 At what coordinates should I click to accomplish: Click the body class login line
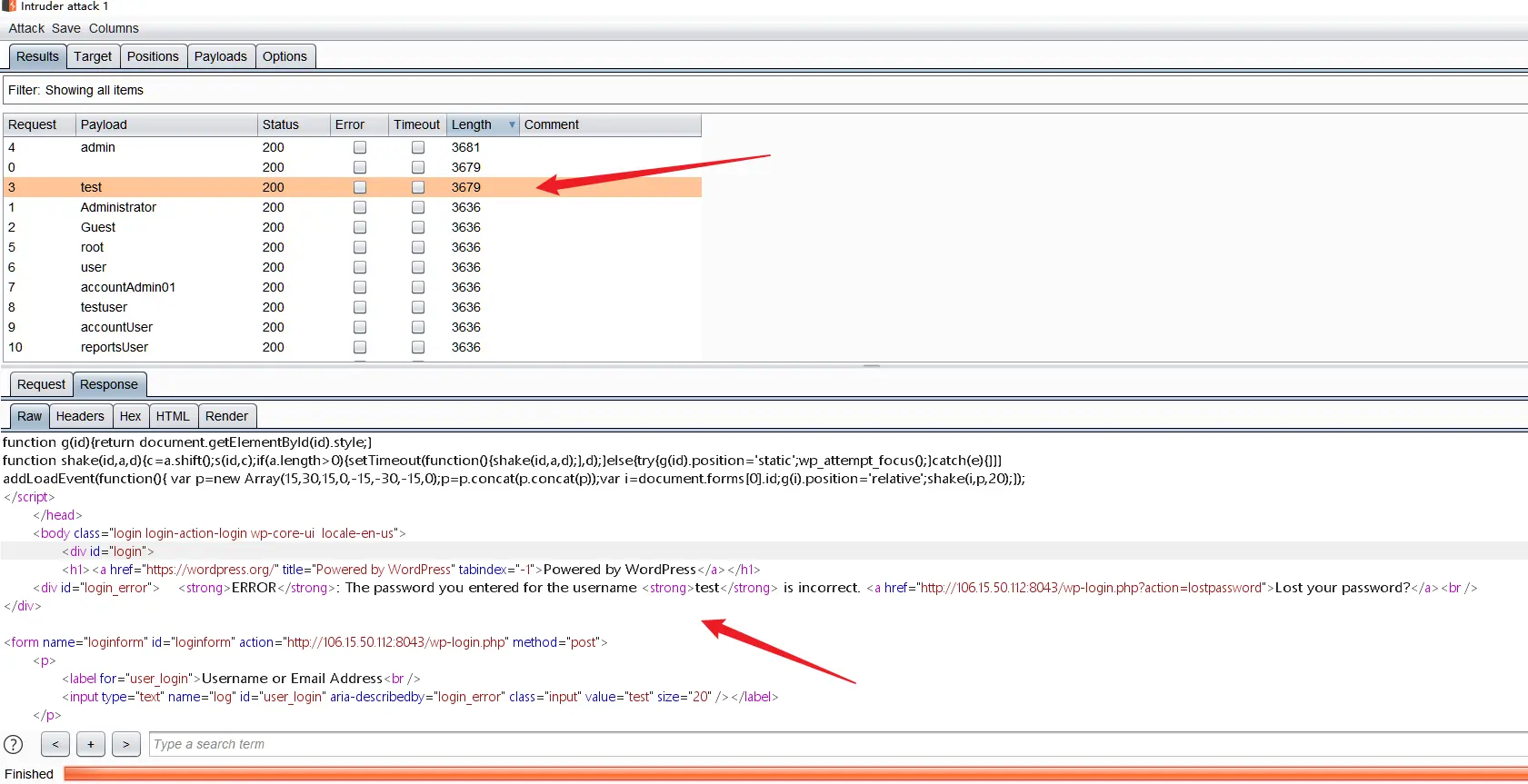pos(219,533)
